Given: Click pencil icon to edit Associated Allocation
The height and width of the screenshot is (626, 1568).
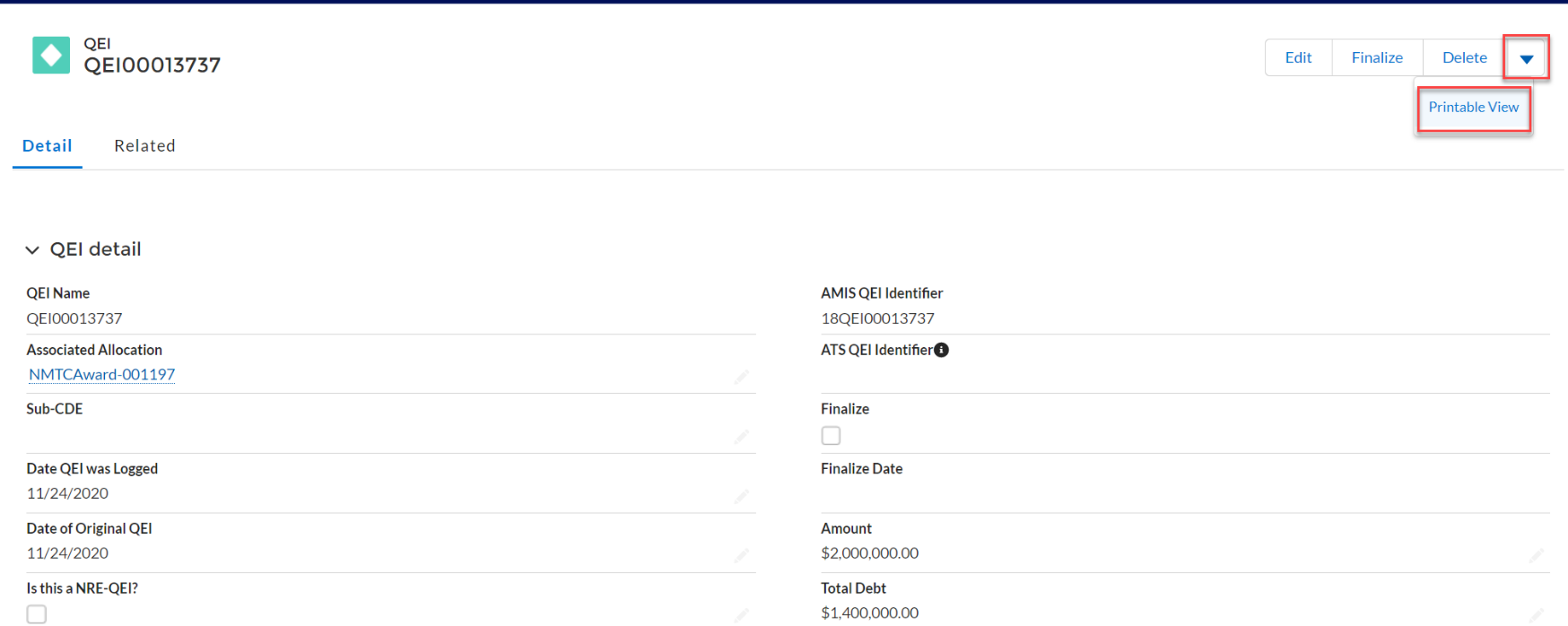Looking at the screenshot, I should point(741,377).
